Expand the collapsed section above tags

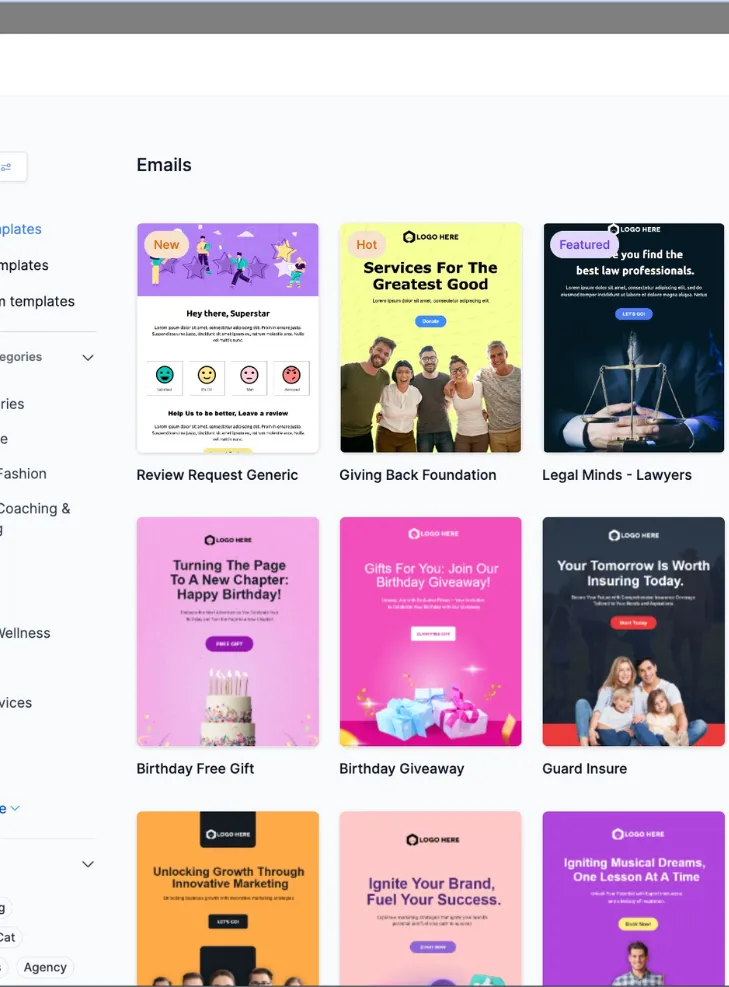(x=88, y=864)
